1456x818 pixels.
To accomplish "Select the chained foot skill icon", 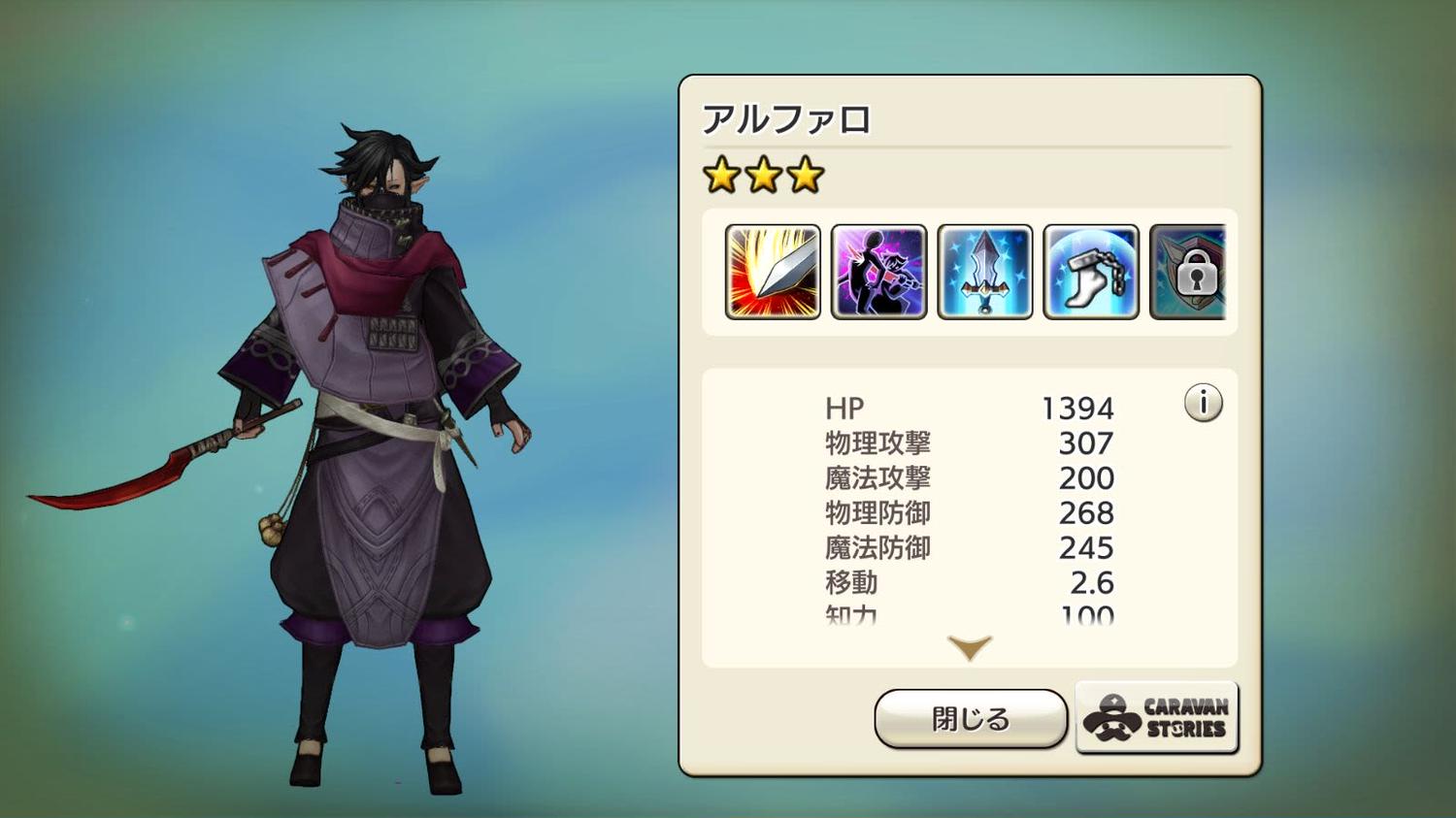I will pos(1090,272).
